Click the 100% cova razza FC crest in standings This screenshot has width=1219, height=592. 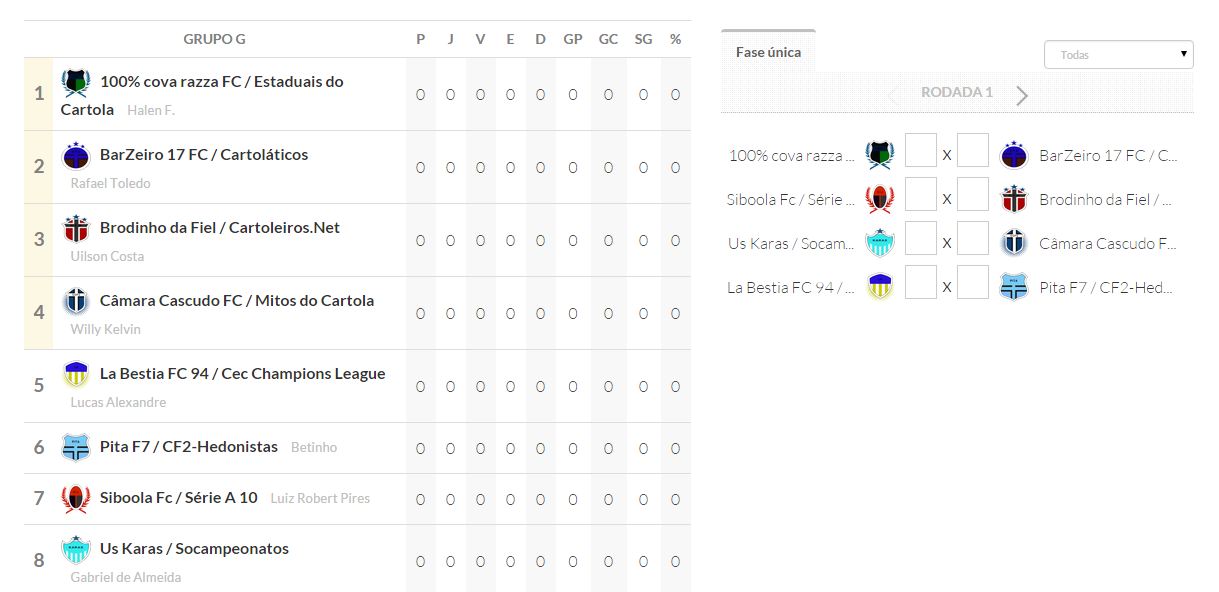pyautogui.click(x=76, y=82)
